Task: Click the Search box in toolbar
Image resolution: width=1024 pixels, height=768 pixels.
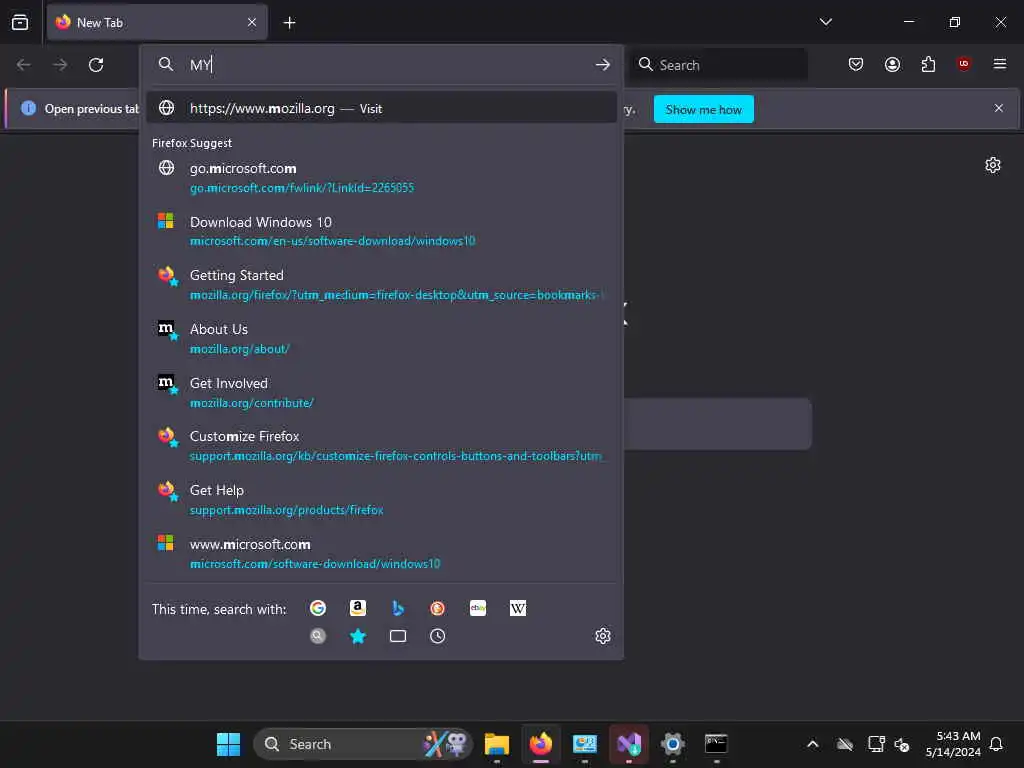Action: click(x=719, y=65)
